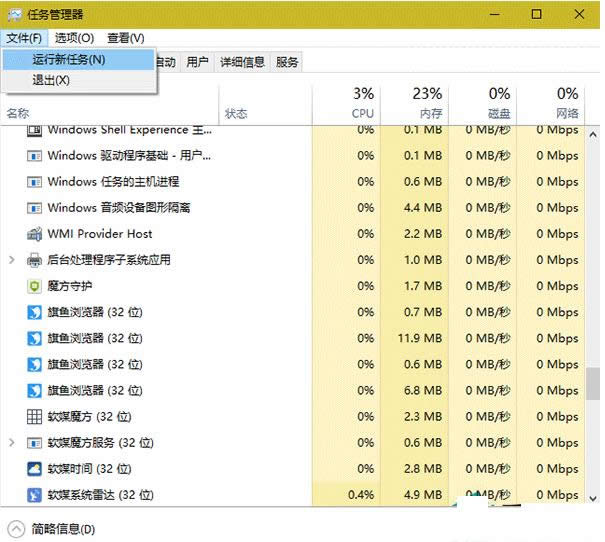Click the 魔方守护 shield icon
This screenshot has width=605, height=542.
tap(34, 286)
